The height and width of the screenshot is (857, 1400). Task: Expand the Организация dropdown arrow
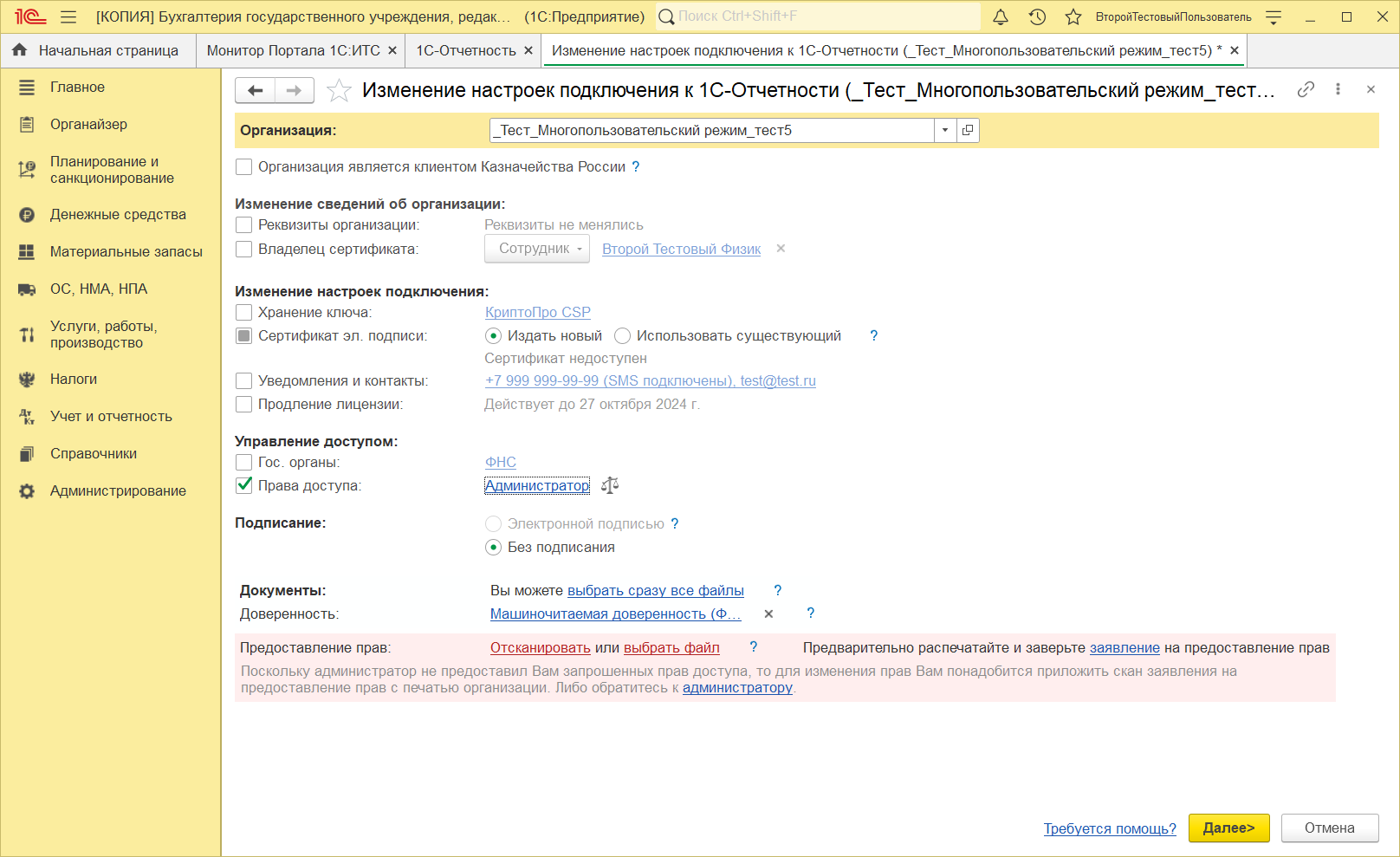[945, 130]
